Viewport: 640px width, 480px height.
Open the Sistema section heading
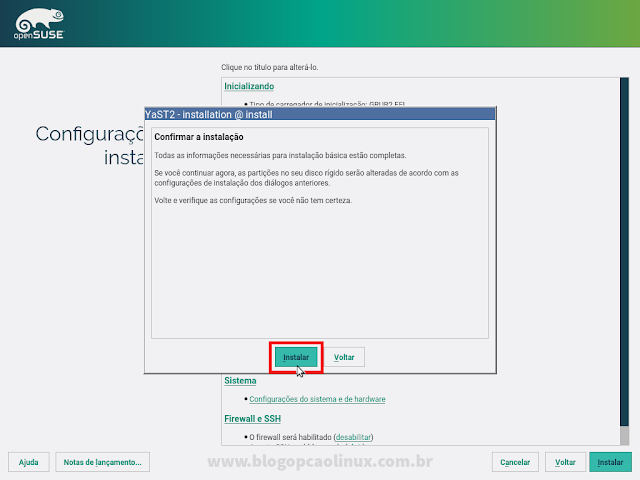tap(240, 380)
